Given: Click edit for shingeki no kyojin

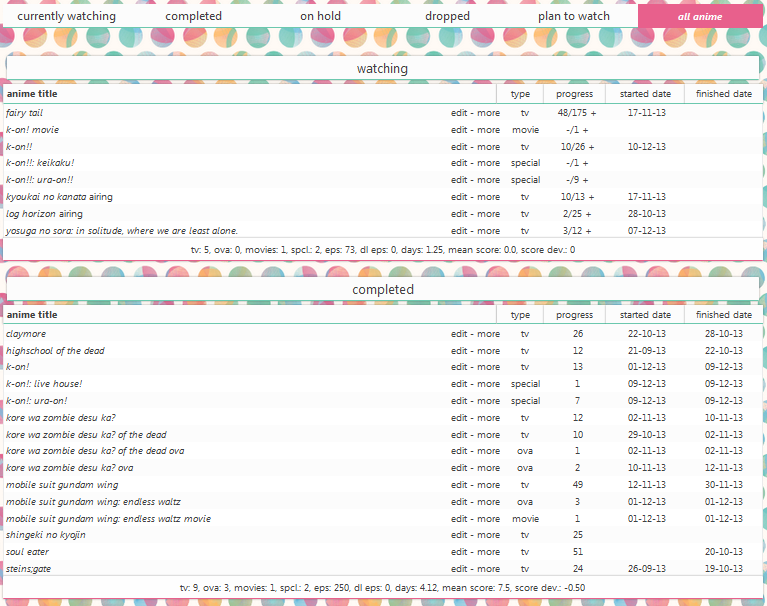Looking at the screenshot, I should click(x=459, y=535).
